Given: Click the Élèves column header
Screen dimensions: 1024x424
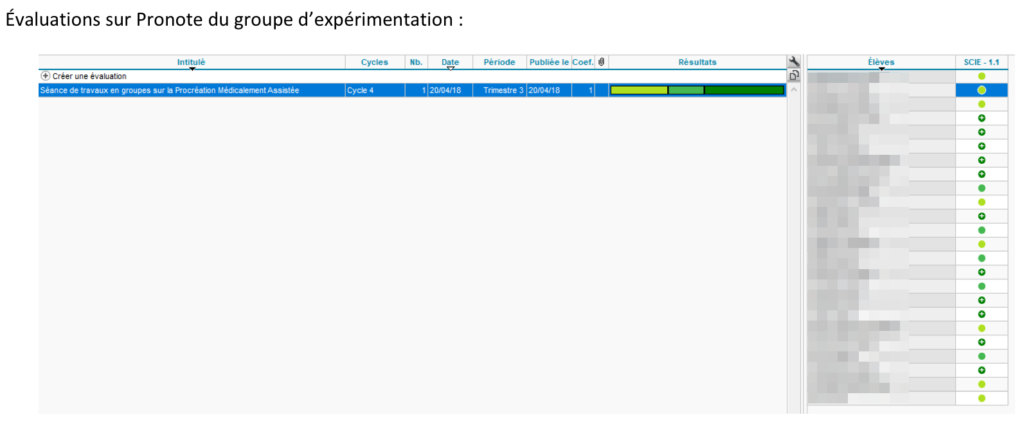Looking at the screenshot, I should (x=882, y=62).
